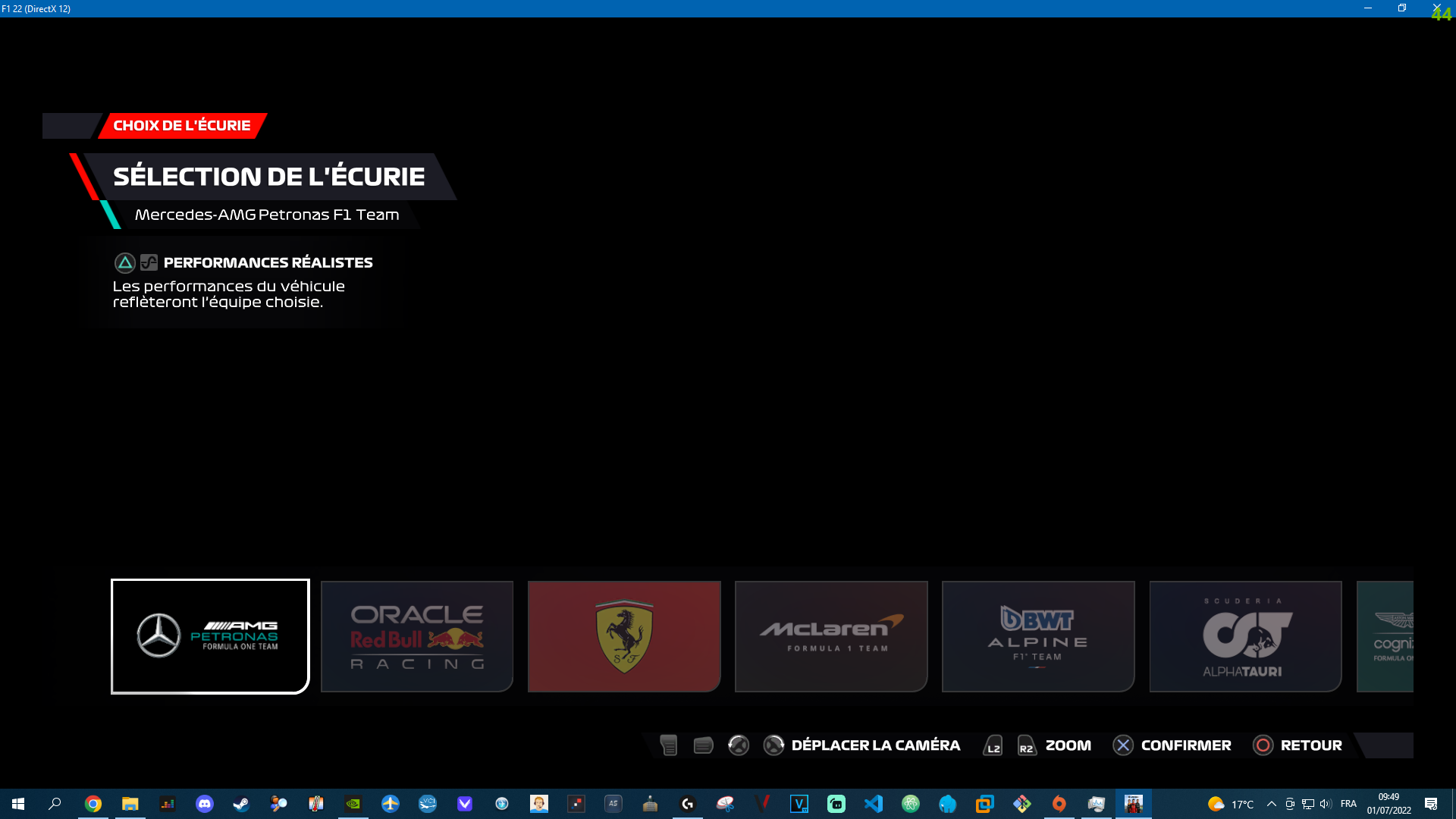Choose the BWT Alpine F1 Team card
The width and height of the screenshot is (1456, 819).
tap(1038, 636)
